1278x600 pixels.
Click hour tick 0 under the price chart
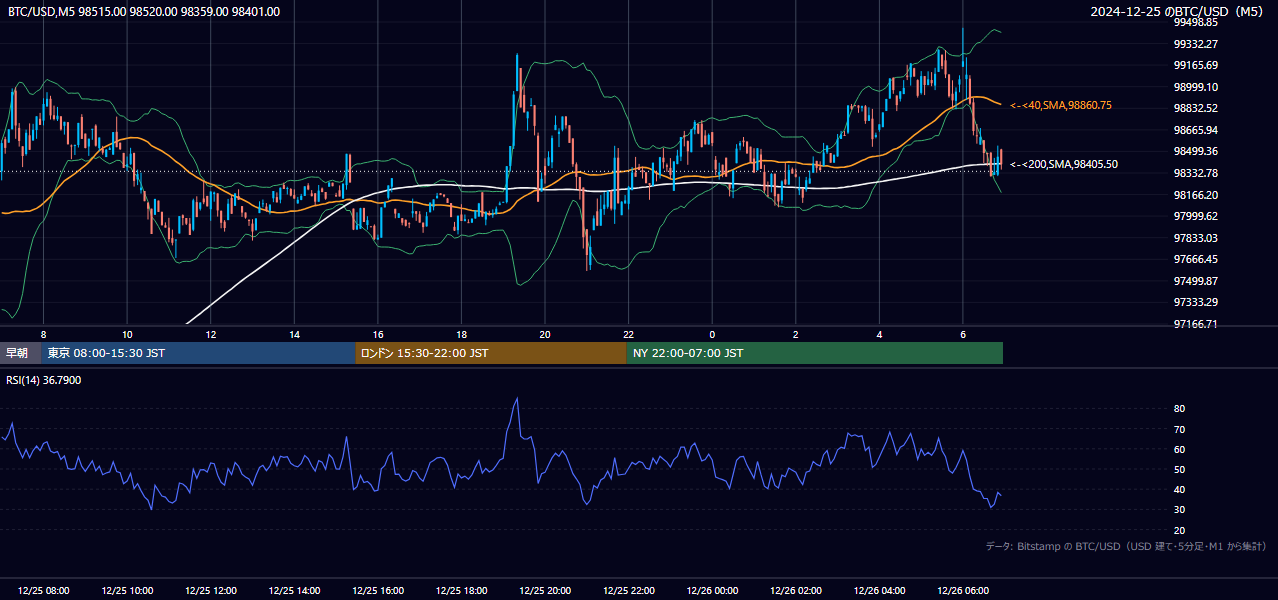pos(712,334)
